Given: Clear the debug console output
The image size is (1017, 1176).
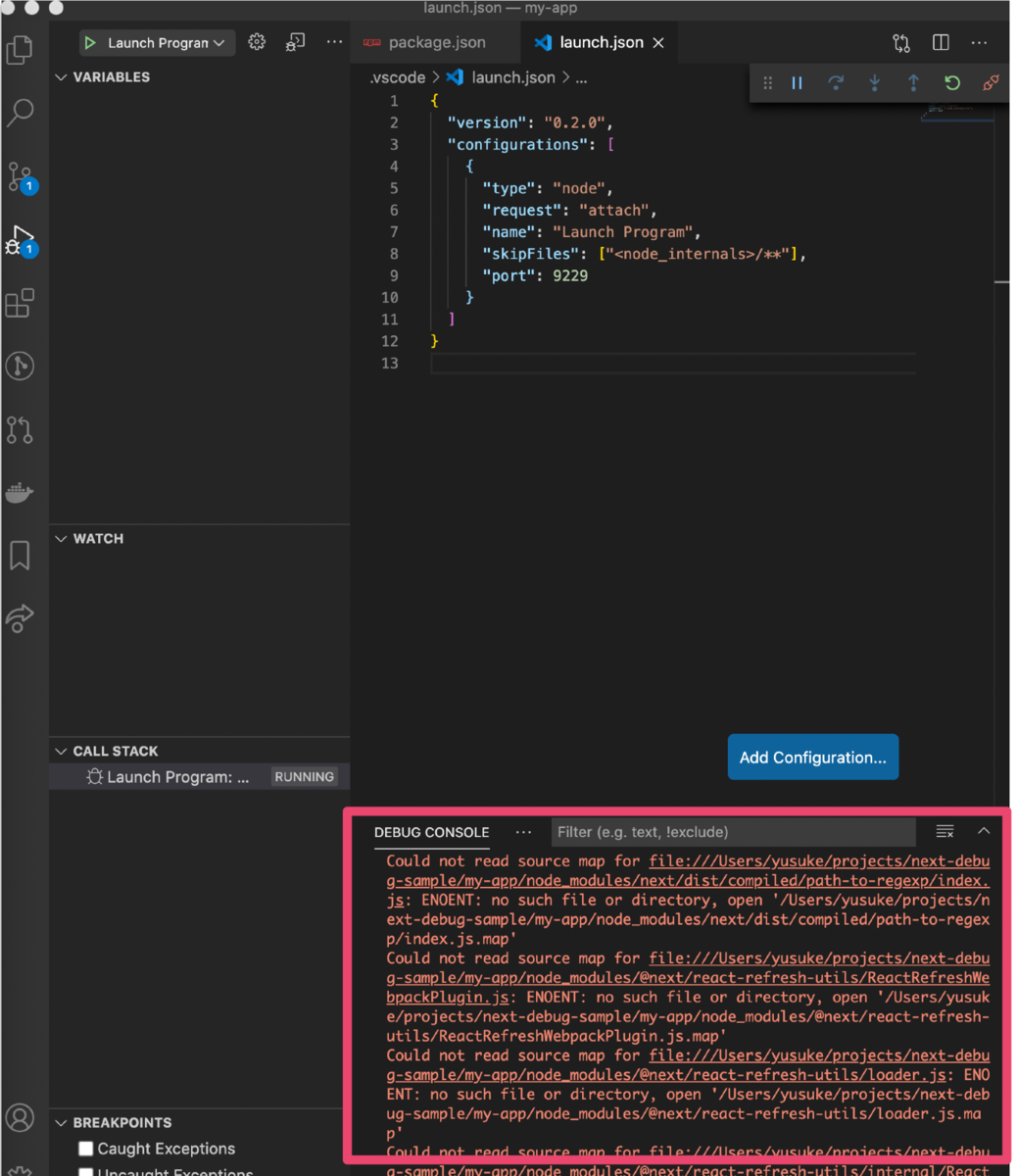Looking at the screenshot, I should coord(944,831).
